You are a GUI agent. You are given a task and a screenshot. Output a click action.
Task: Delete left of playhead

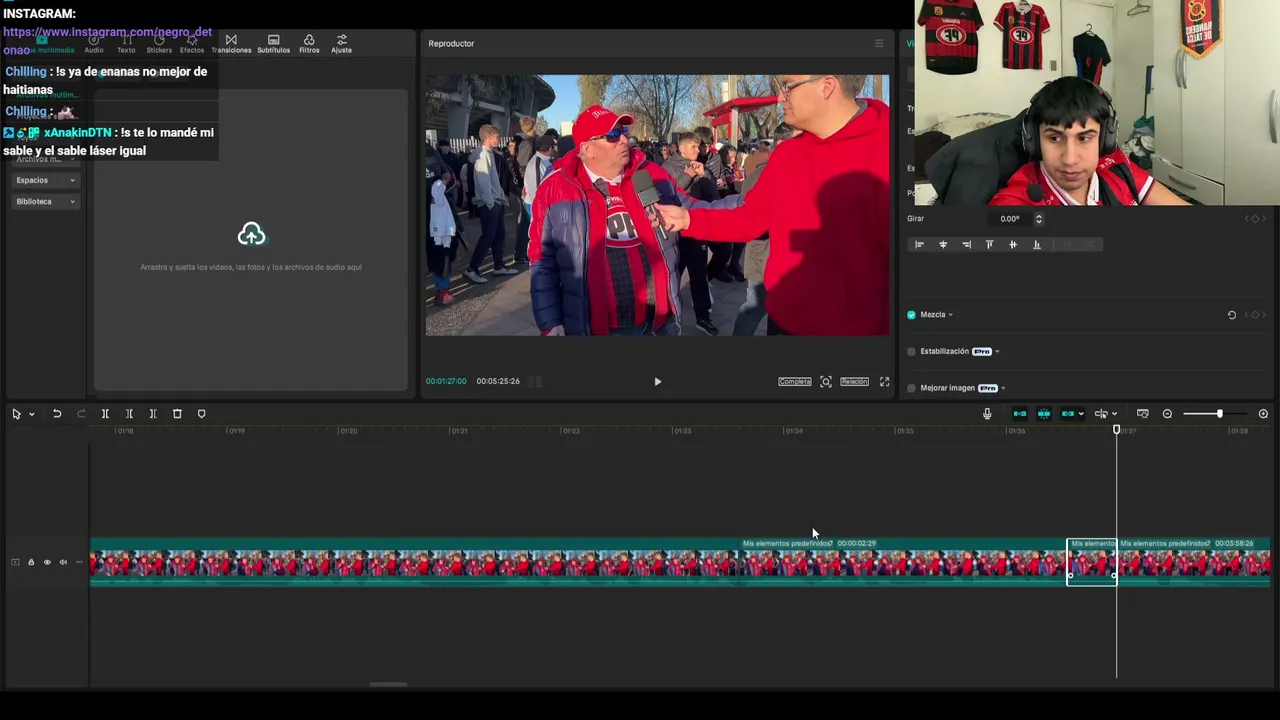tap(129, 414)
